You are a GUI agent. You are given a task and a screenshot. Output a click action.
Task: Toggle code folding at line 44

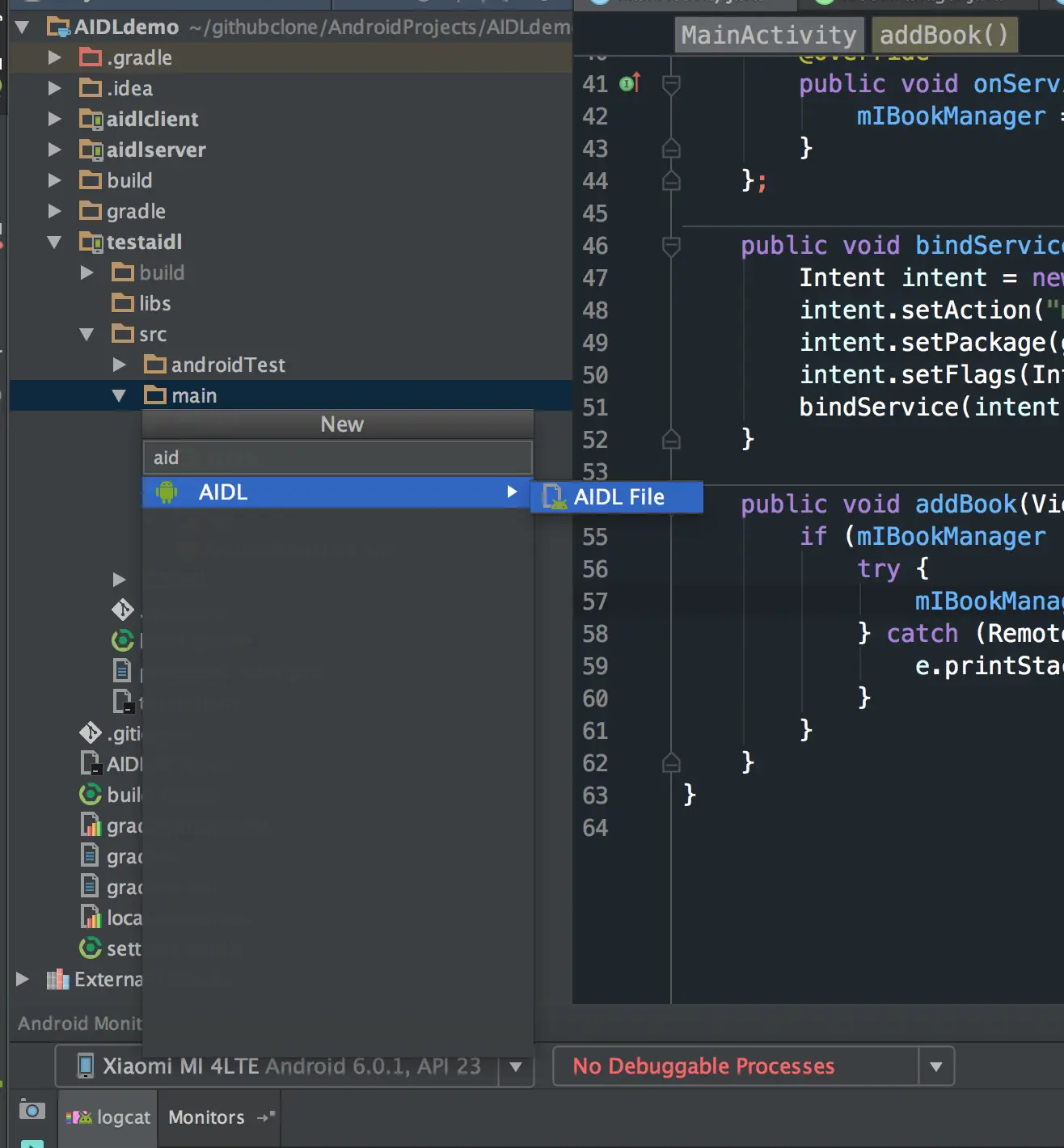point(671,180)
